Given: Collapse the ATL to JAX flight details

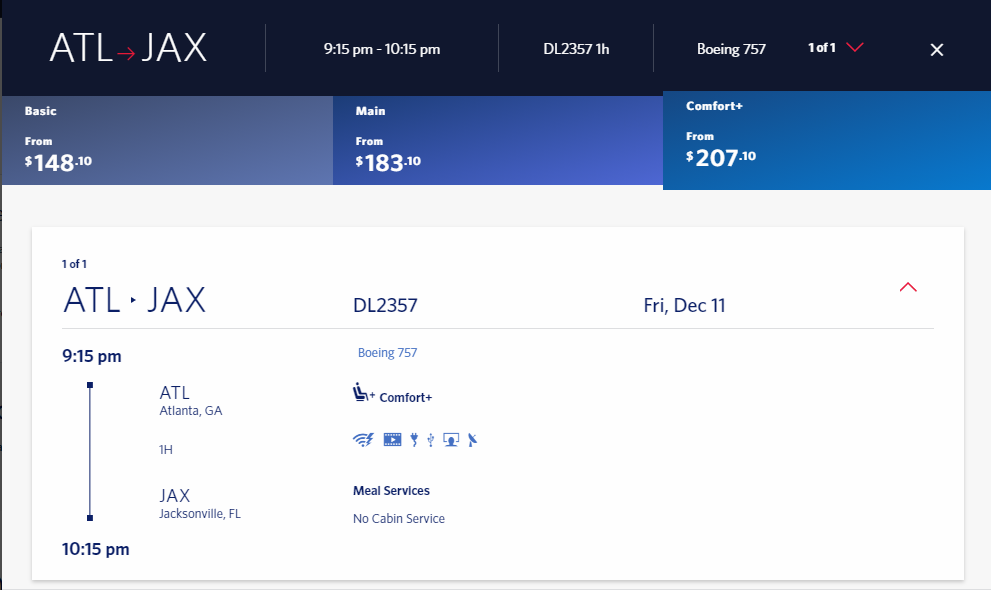Looking at the screenshot, I should [x=908, y=287].
